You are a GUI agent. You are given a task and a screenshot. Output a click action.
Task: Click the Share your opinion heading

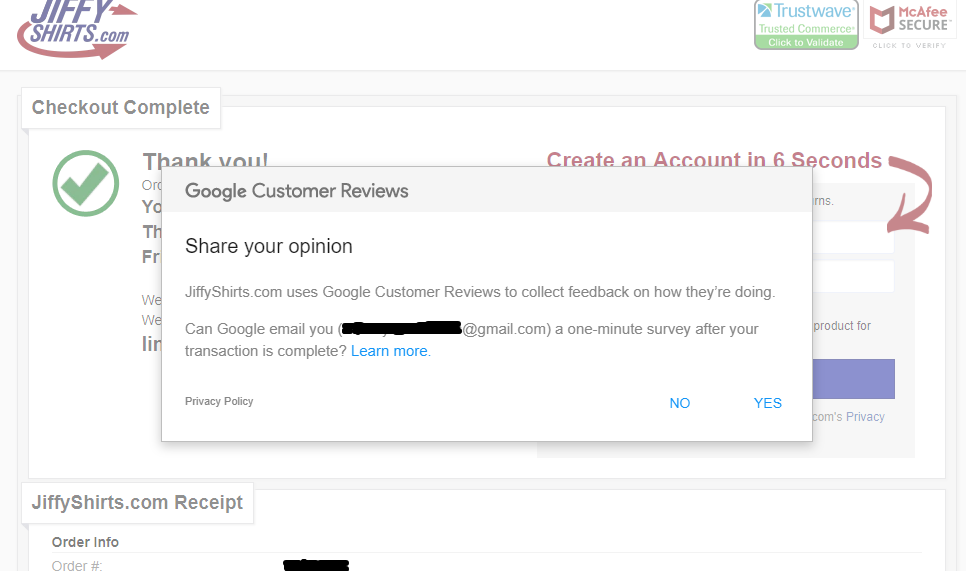pos(269,246)
